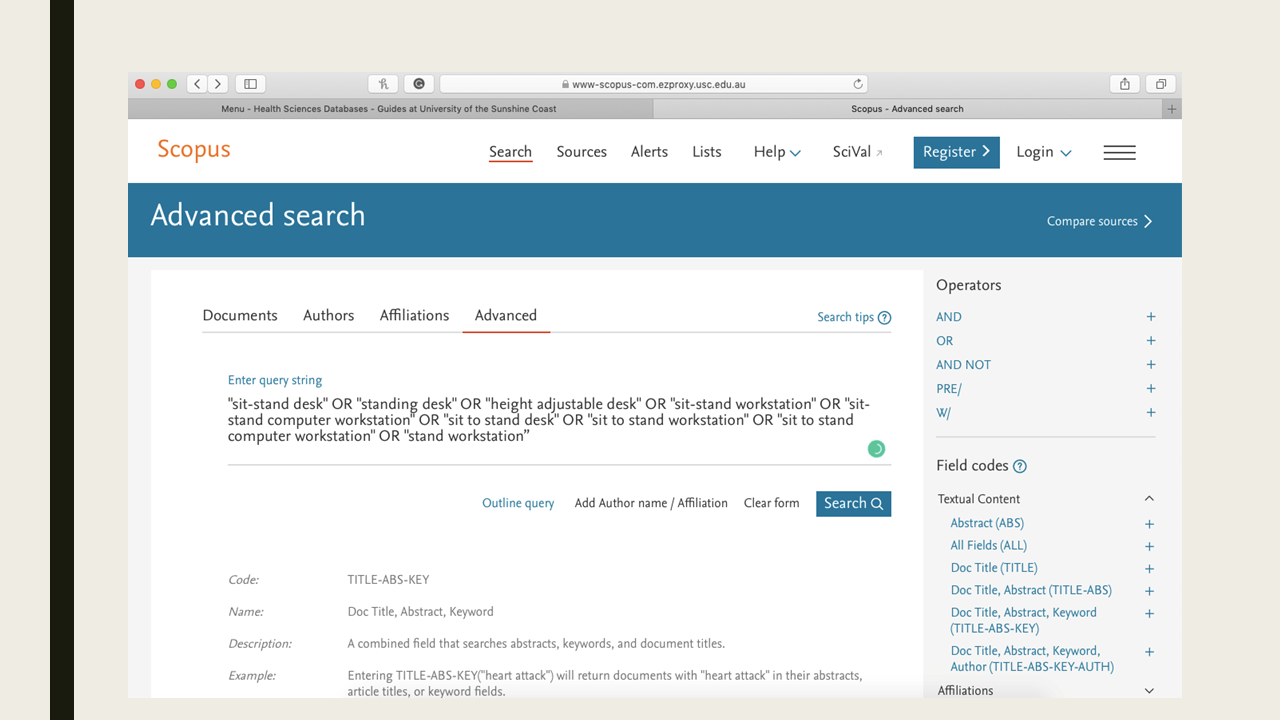This screenshot has height=720, width=1280.
Task: Click Add Author name / Affiliation
Action: coord(651,503)
